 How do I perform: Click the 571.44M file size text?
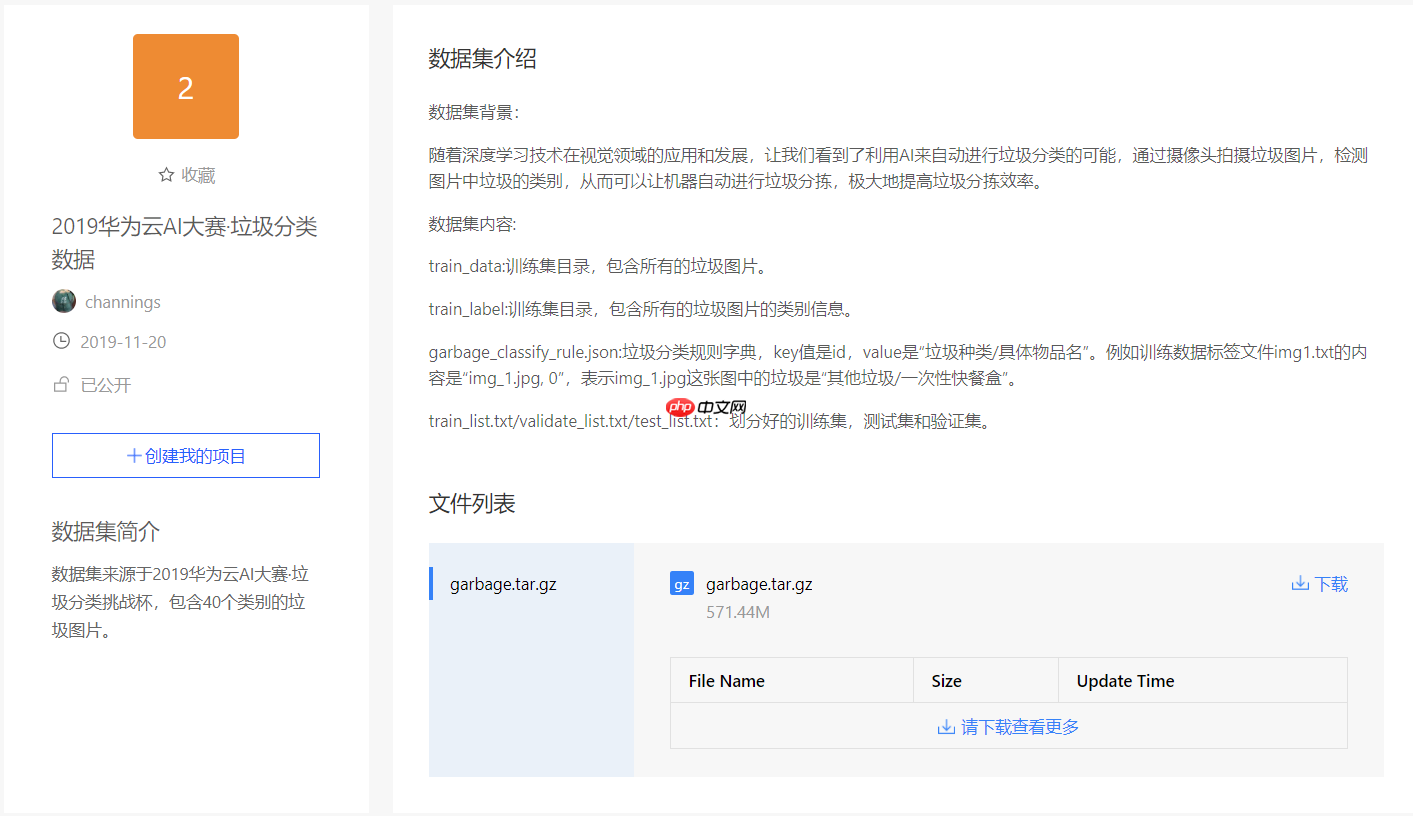(x=738, y=612)
